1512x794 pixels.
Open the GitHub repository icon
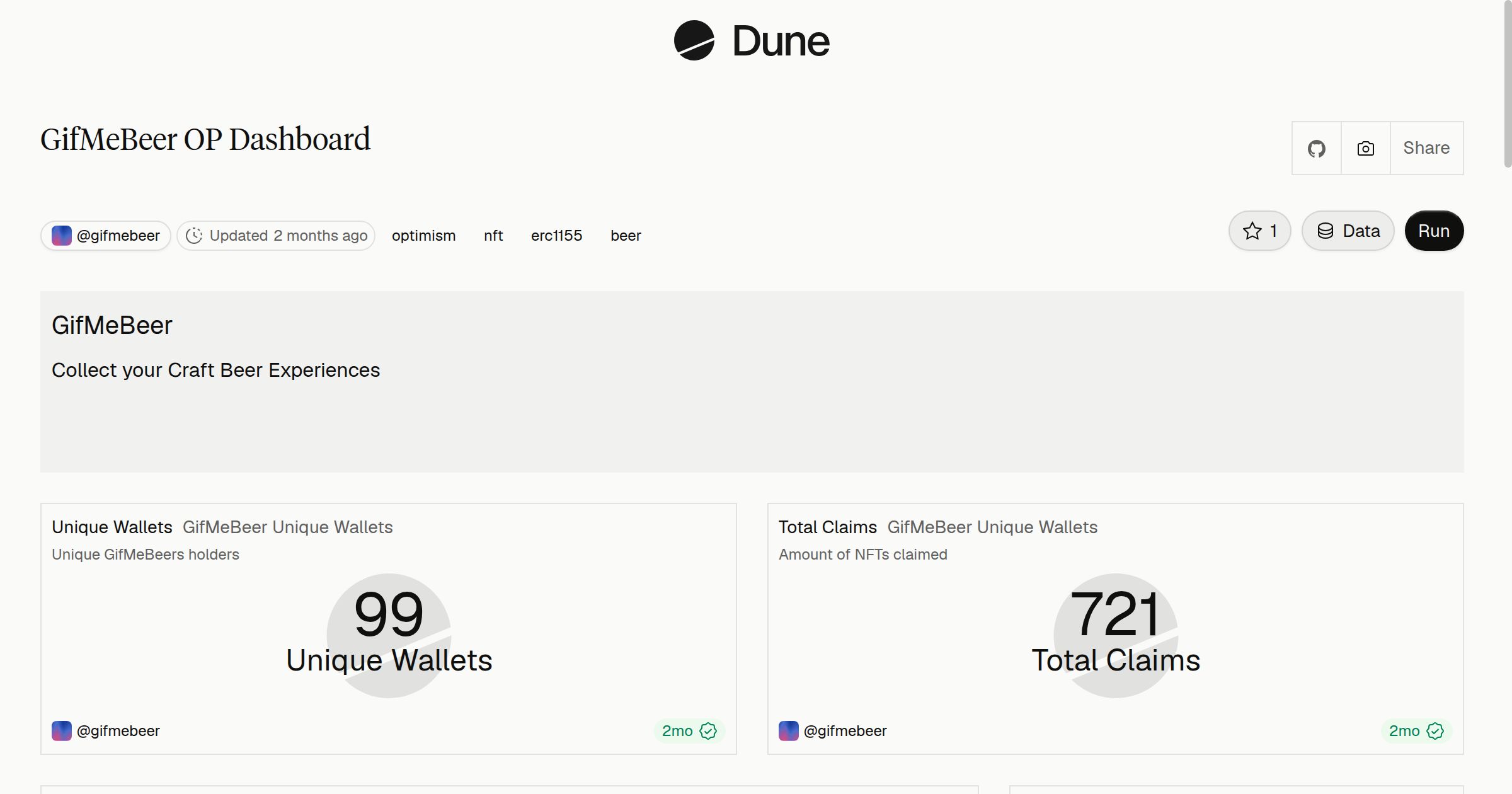(x=1316, y=148)
